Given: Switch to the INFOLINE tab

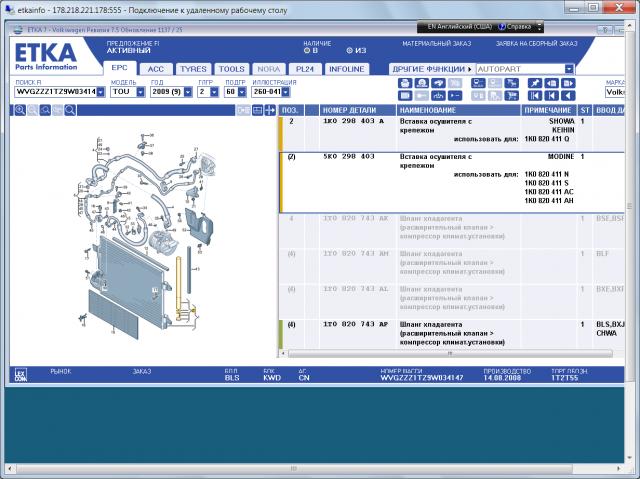Looking at the screenshot, I should pos(347,69).
